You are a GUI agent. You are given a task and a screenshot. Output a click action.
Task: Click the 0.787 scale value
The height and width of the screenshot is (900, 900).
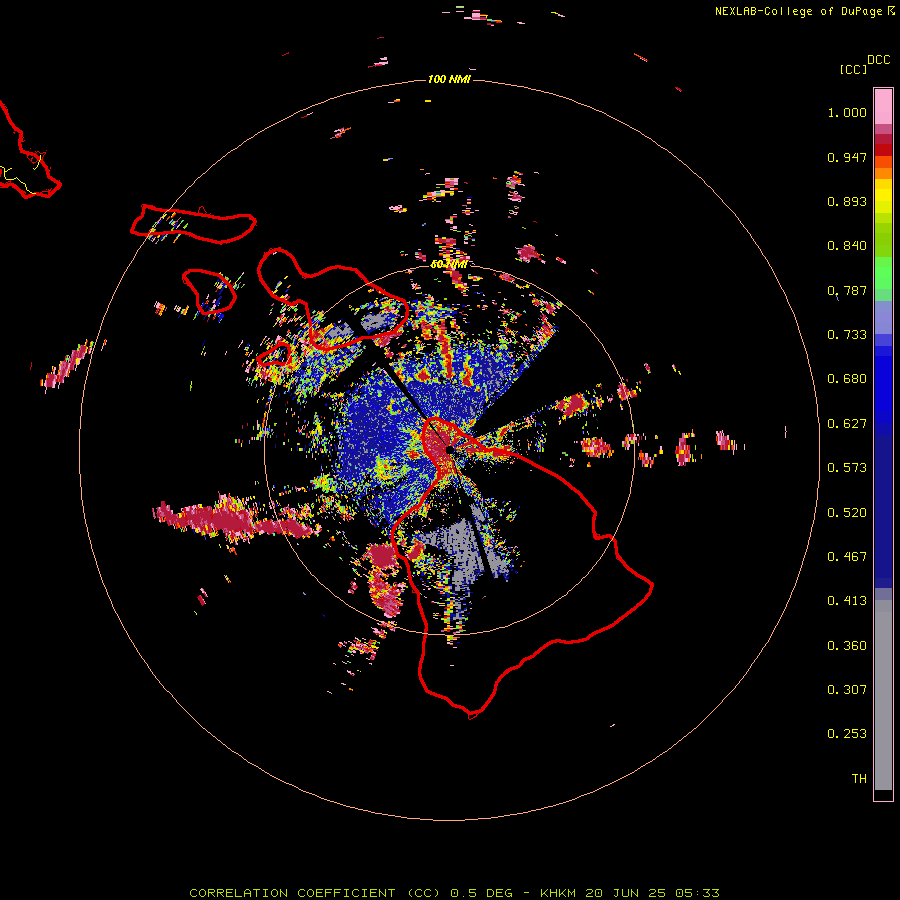pyautogui.click(x=847, y=290)
